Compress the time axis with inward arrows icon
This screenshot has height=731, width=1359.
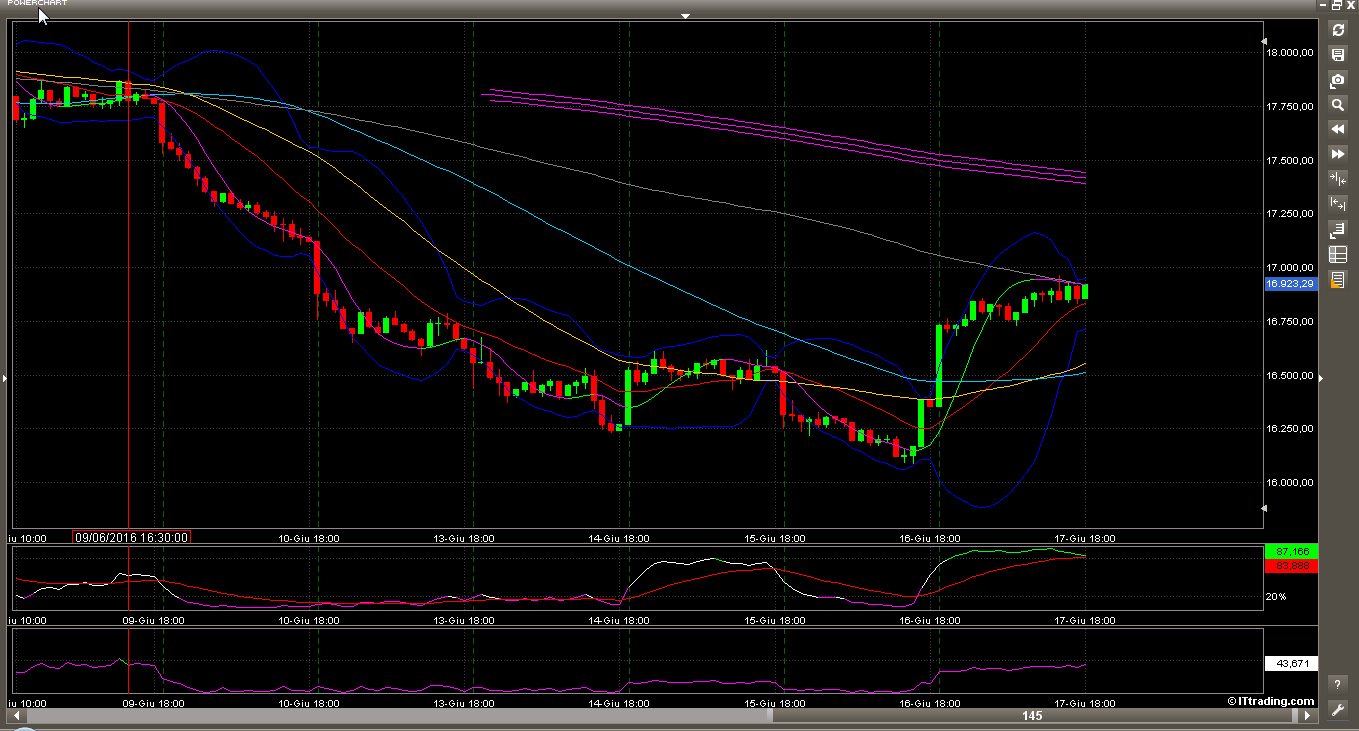tap(1337, 179)
